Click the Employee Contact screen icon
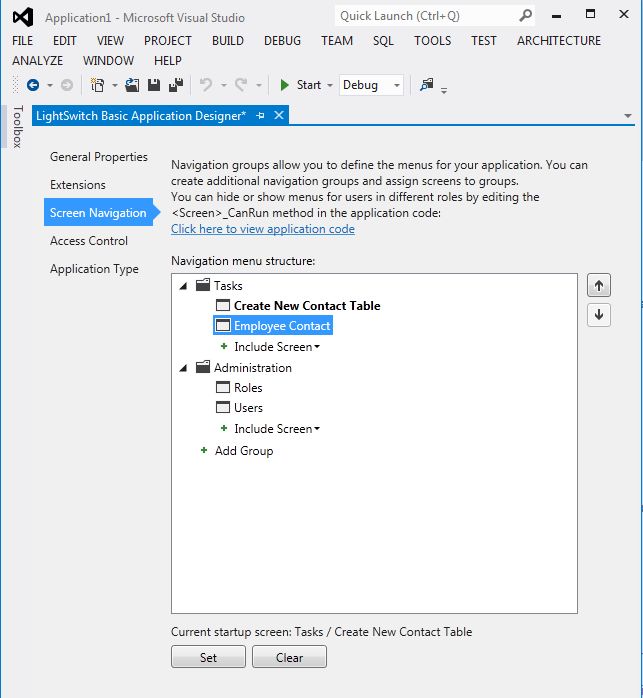Viewport: 643px width, 698px height. click(x=223, y=325)
